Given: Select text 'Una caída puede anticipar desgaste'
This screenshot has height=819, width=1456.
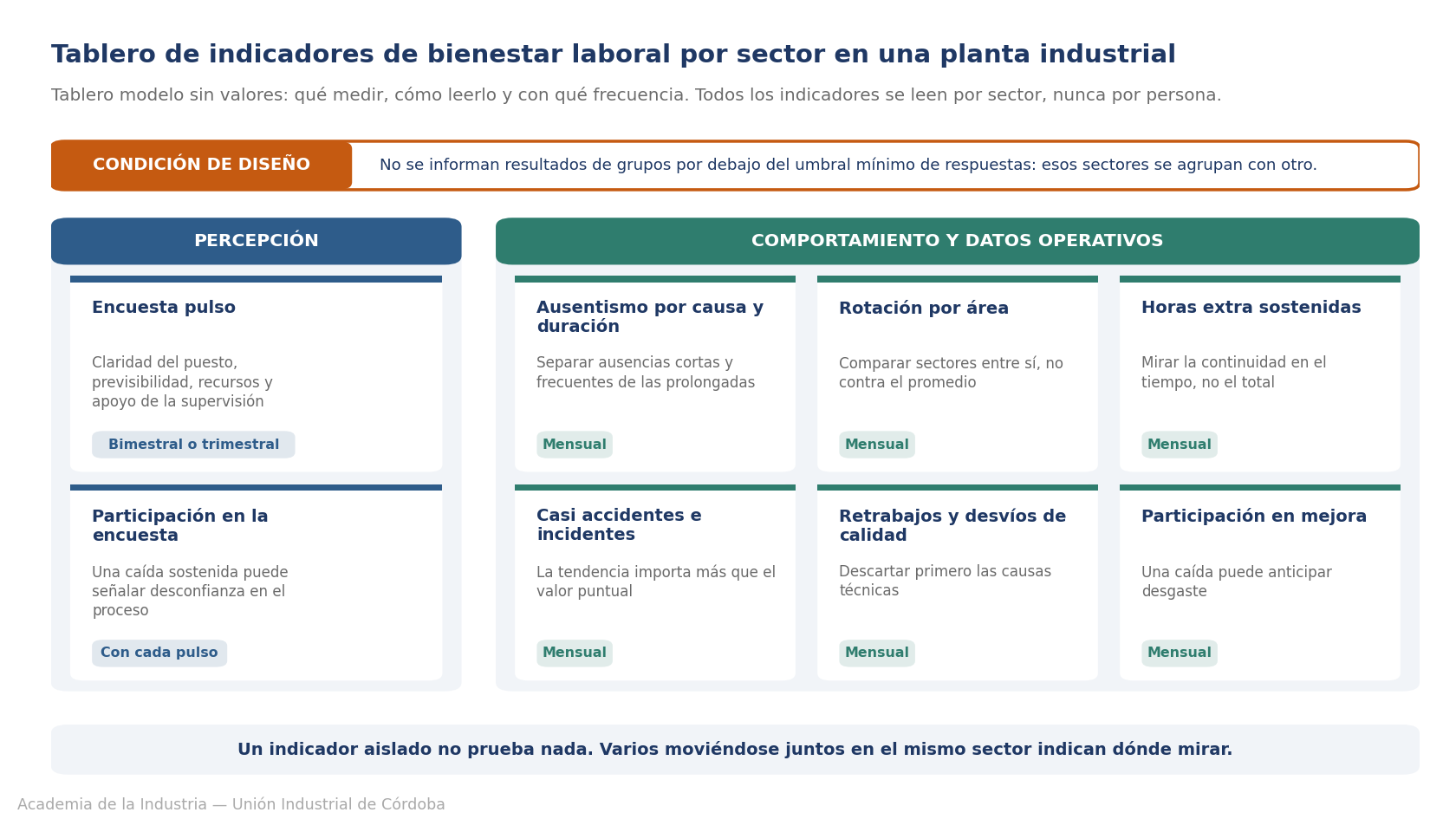Looking at the screenshot, I should [x=1237, y=582].
